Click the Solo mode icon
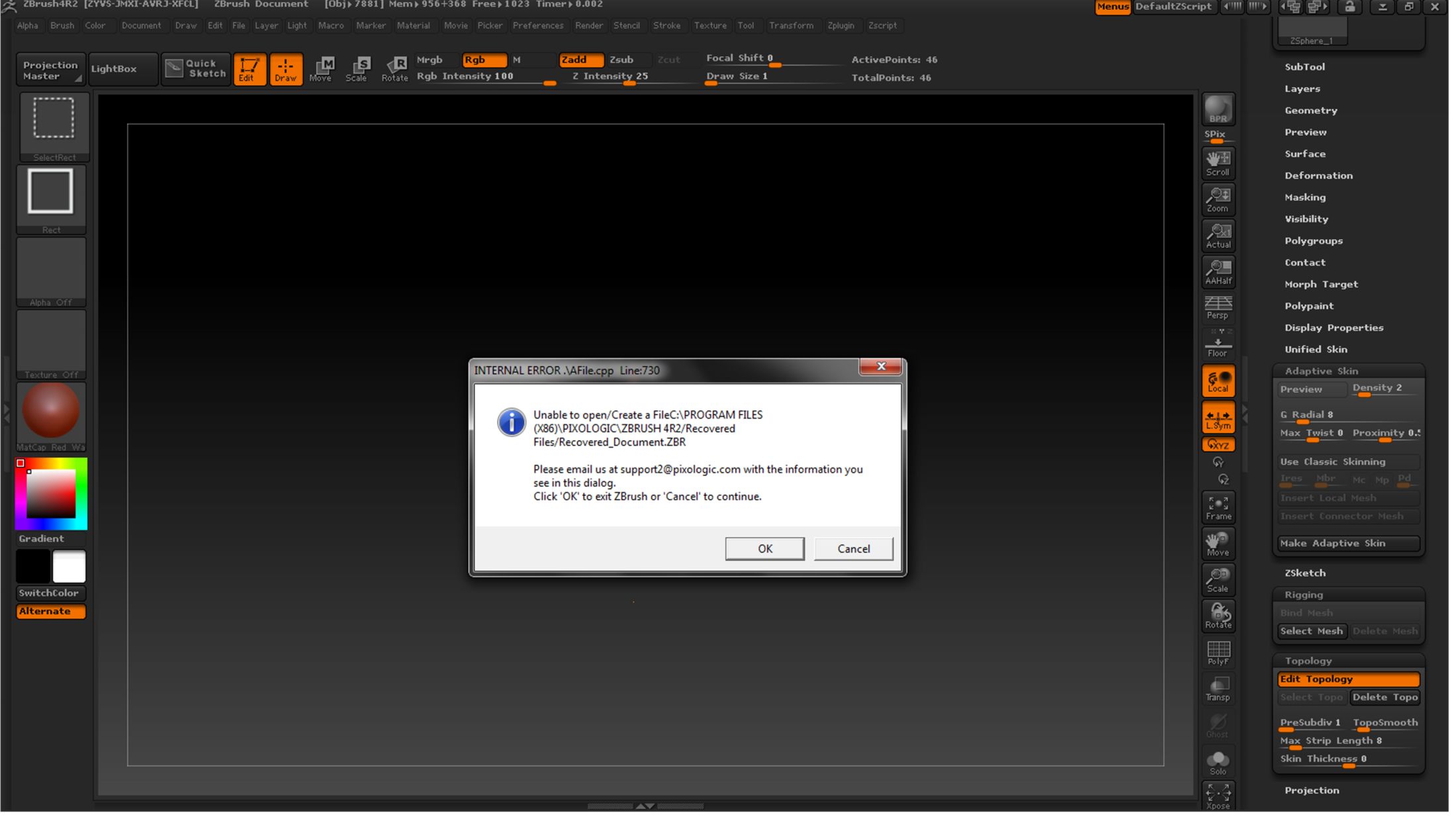This screenshot has height=823, width=1456. pos(1218,761)
